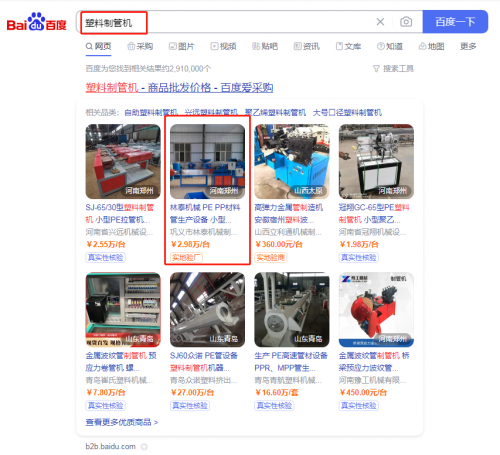Click related category 大号口径塑料制管机

coord(347,113)
